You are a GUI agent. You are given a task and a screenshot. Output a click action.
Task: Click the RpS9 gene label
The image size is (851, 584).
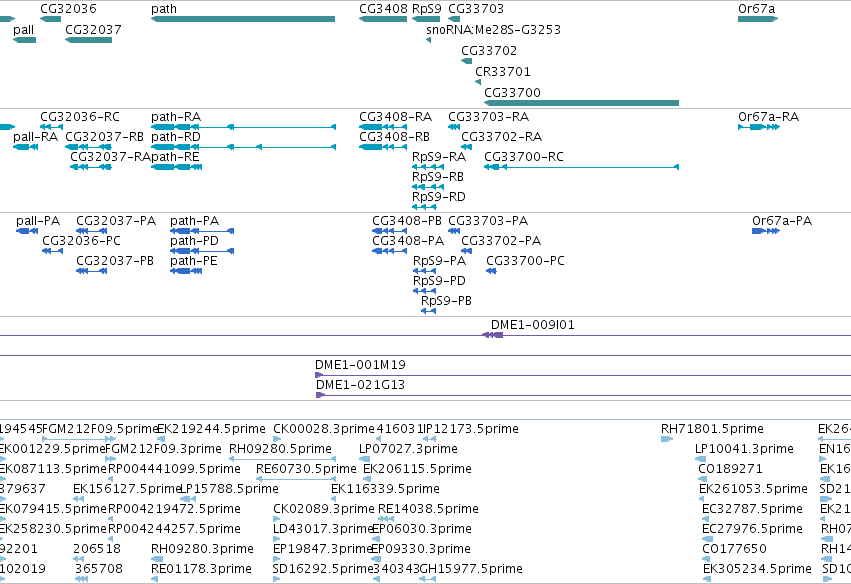(427, 9)
